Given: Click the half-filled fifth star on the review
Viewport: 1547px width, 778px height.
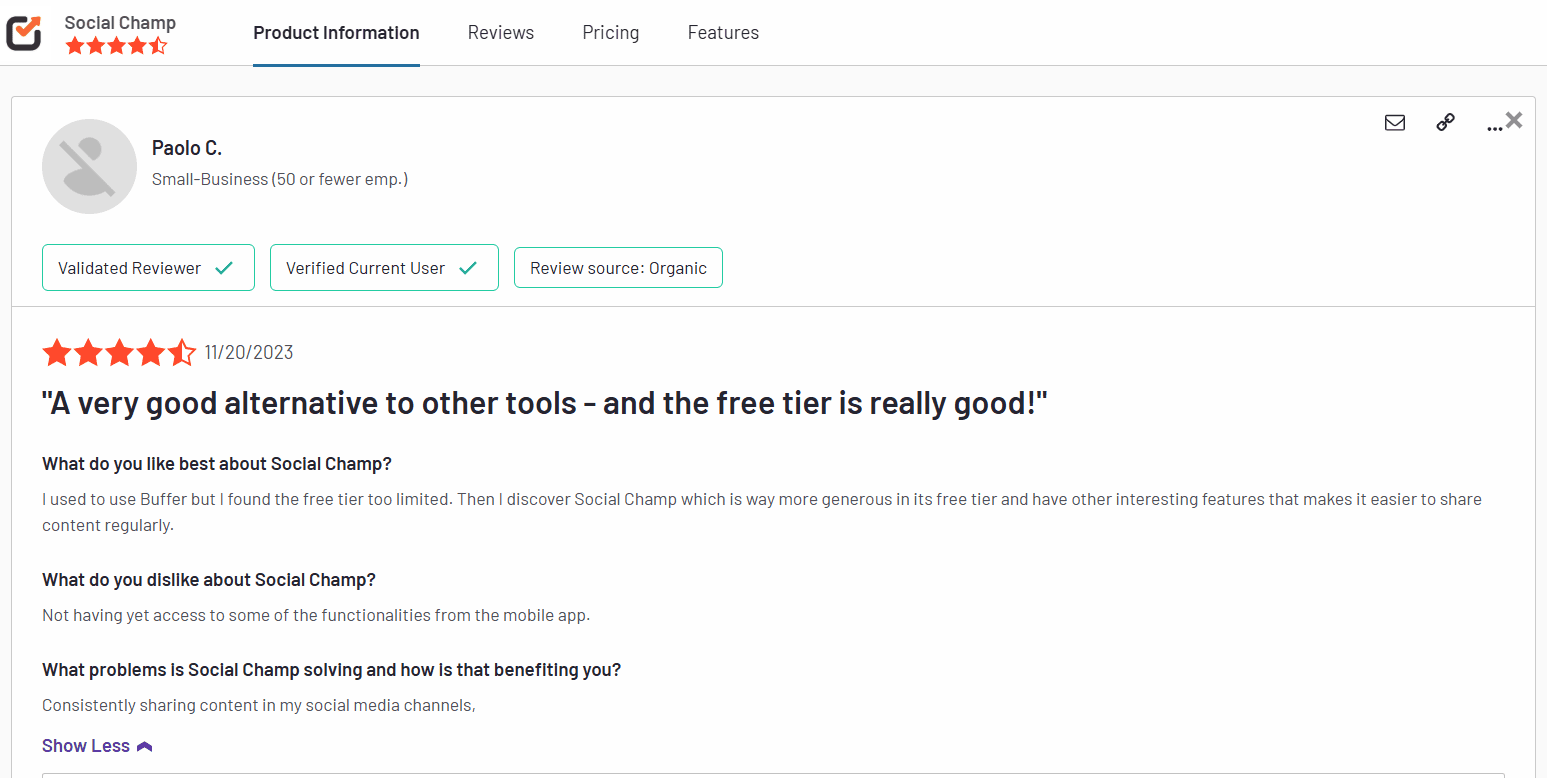Looking at the screenshot, I should click(x=182, y=352).
